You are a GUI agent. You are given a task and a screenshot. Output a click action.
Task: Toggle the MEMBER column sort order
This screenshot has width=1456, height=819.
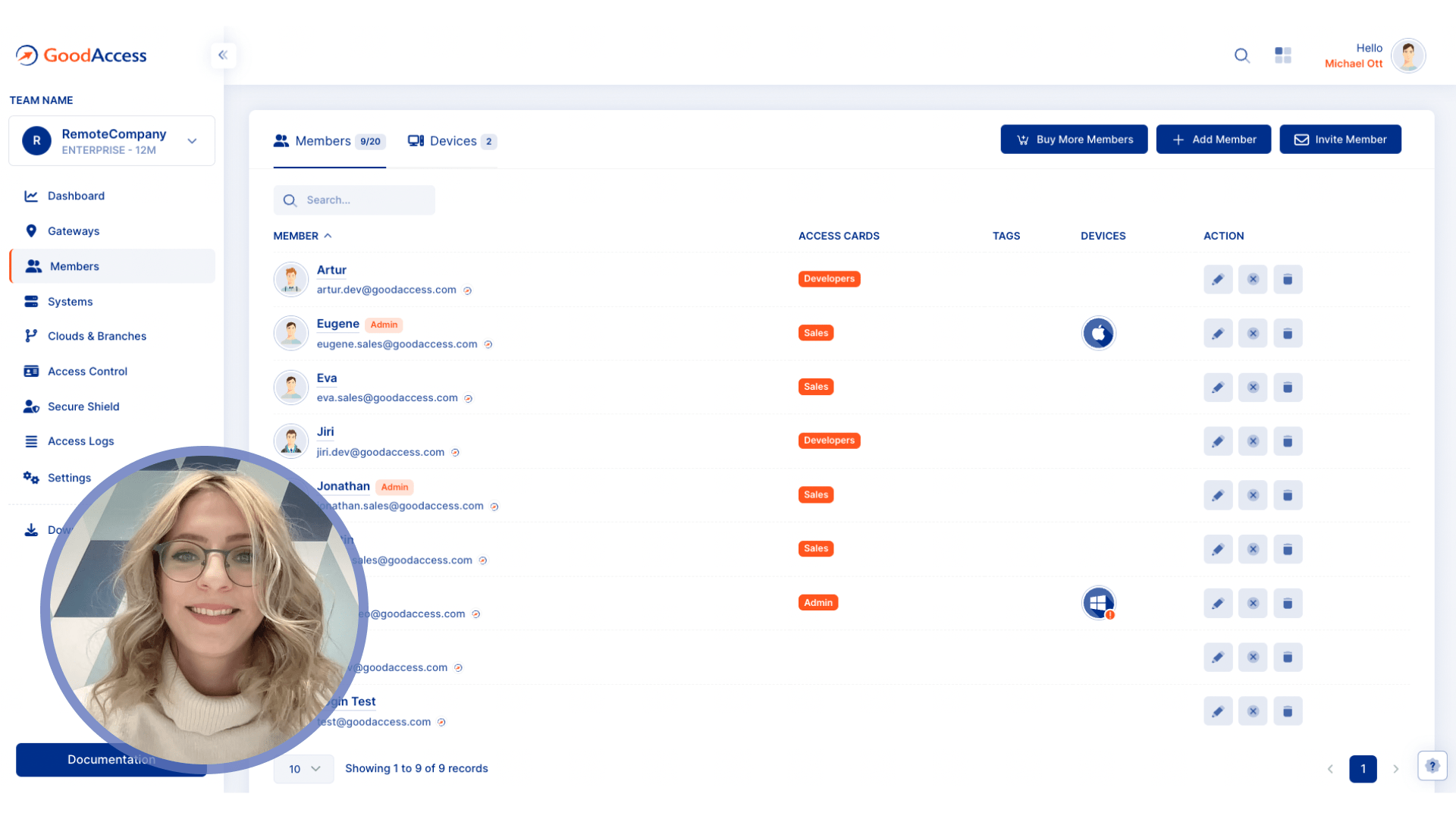pyautogui.click(x=302, y=236)
